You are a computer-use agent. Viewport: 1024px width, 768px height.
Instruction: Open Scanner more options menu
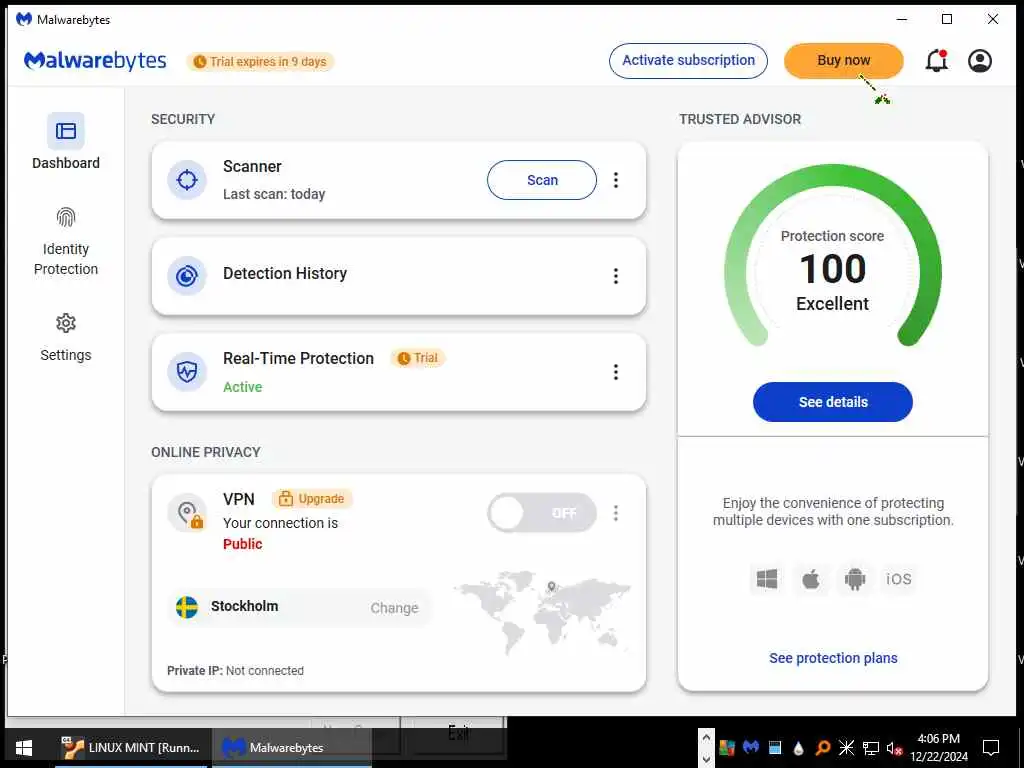616,180
